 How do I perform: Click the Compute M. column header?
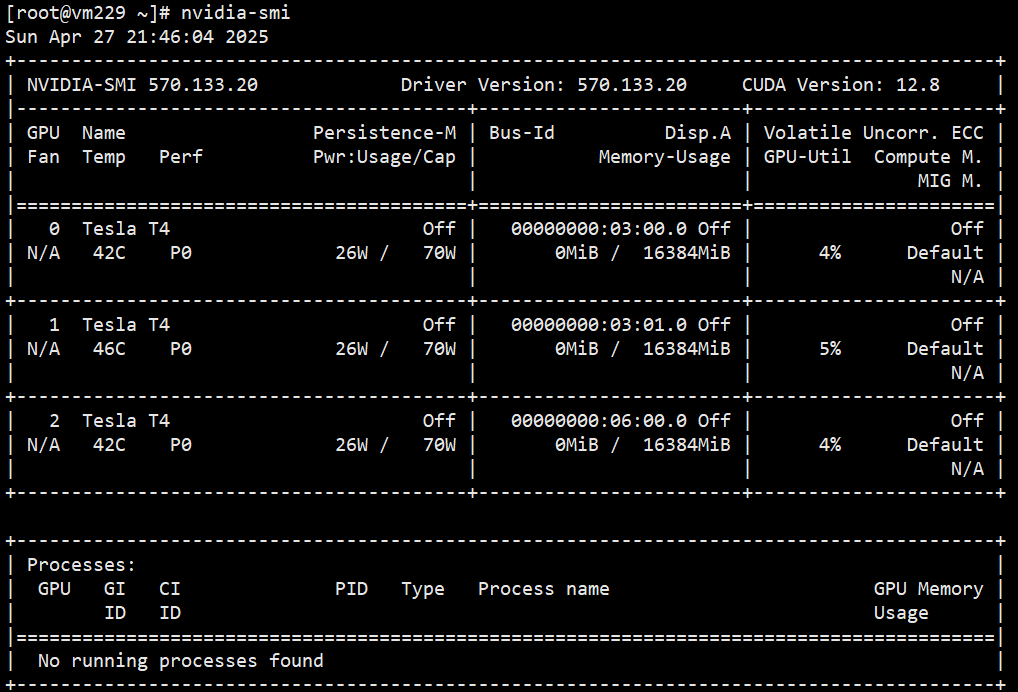point(928,157)
